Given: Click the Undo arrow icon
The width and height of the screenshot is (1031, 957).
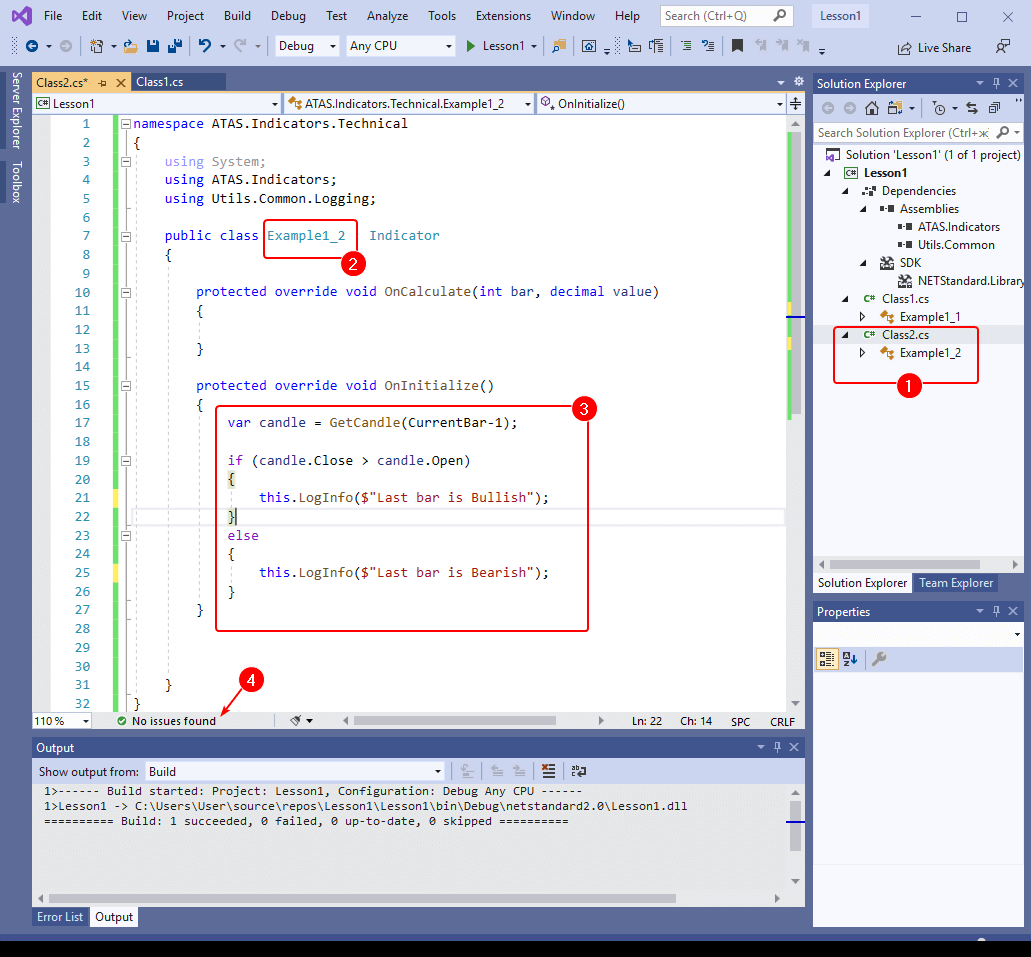Looking at the screenshot, I should pyautogui.click(x=204, y=46).
